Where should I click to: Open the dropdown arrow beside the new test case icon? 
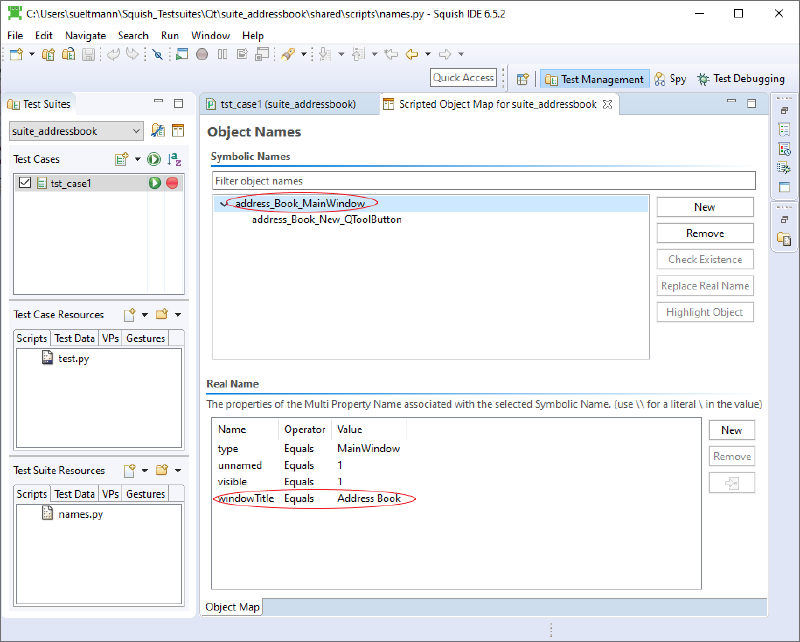137,159
